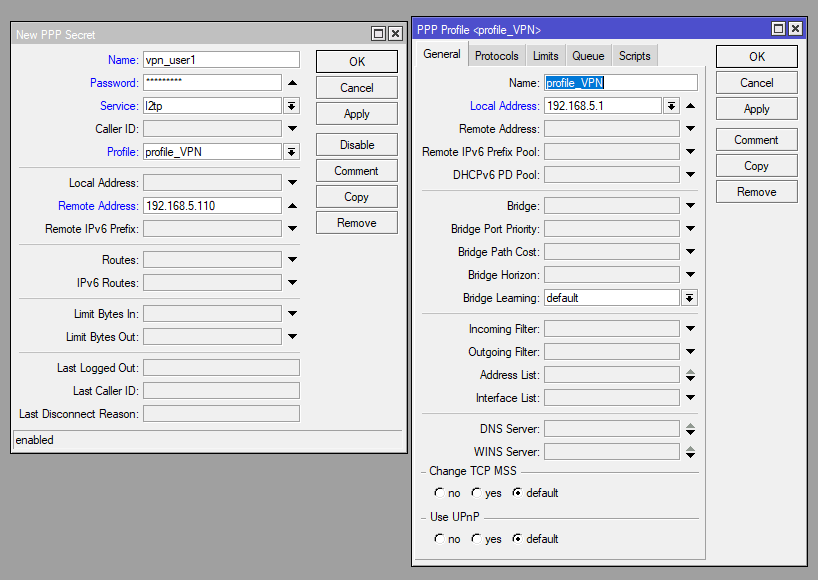Collapse Remote Address arrow in PPP Secret
818x580 pixels.
click(x=293, y=206)
